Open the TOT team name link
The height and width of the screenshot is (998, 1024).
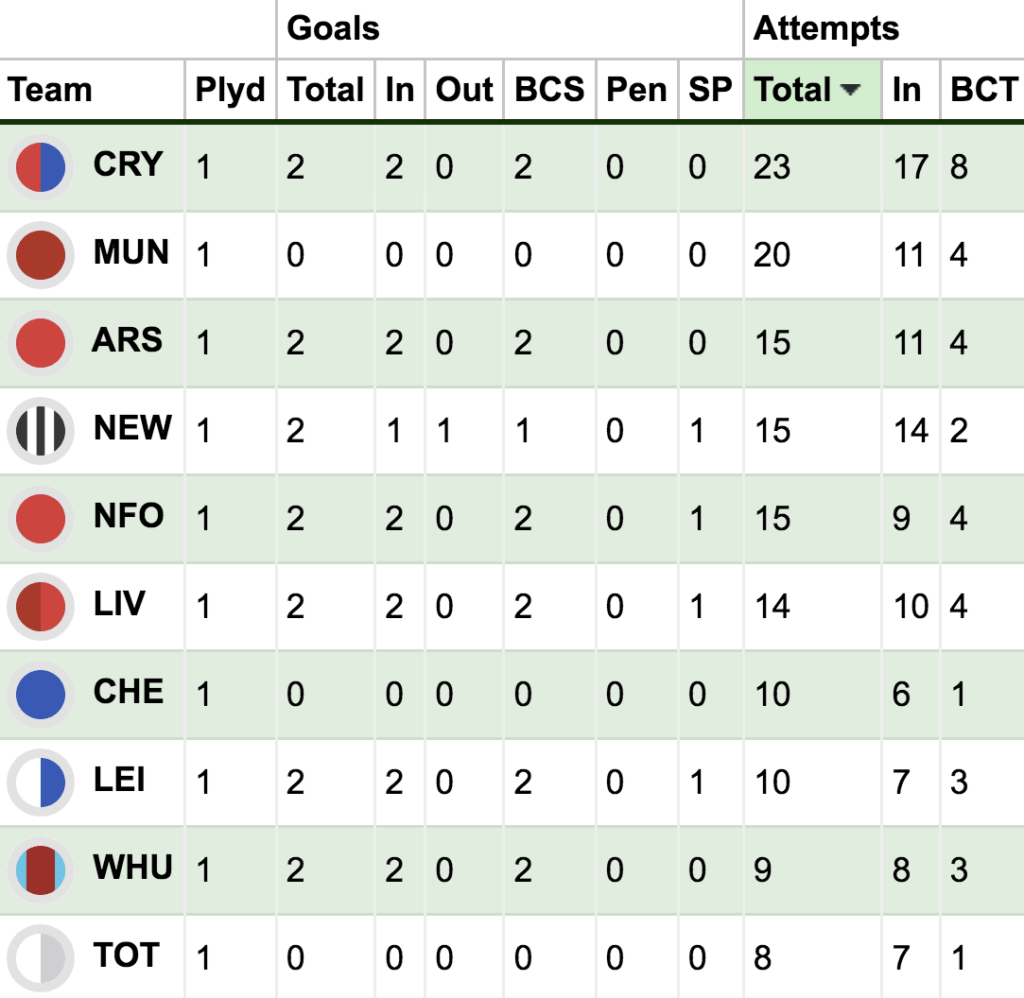click(126, 955)
